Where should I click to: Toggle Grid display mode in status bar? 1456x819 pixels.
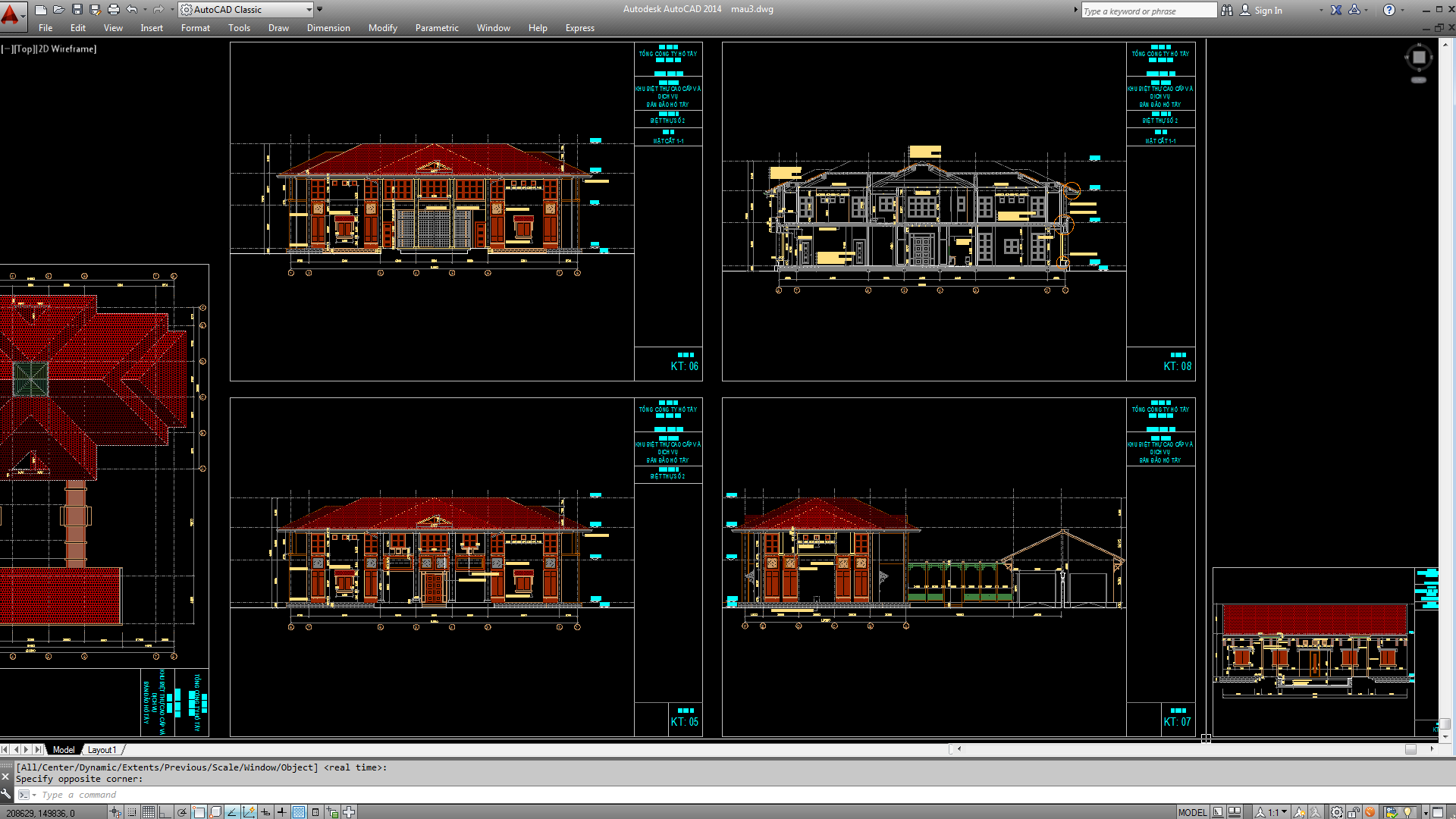[x=149, y=811]
